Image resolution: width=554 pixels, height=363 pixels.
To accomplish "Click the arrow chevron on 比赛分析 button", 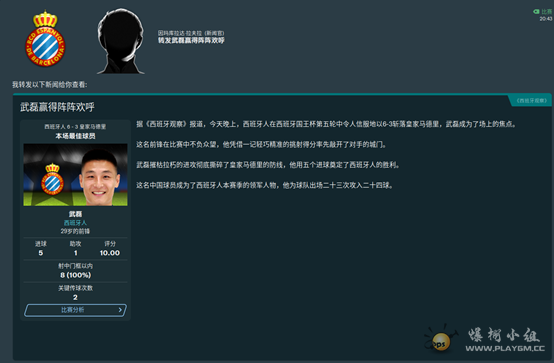I will [120, 310].
